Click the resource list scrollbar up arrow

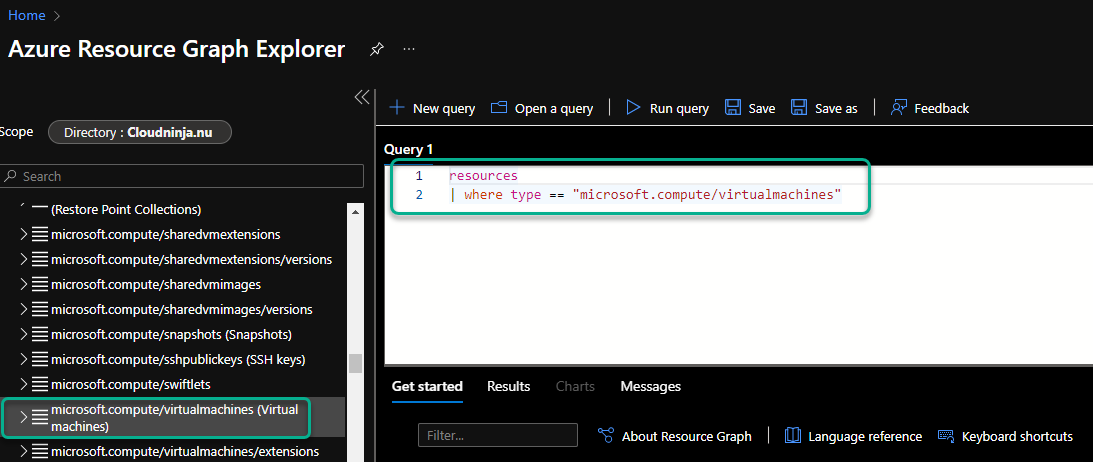(x=356, y=211)
